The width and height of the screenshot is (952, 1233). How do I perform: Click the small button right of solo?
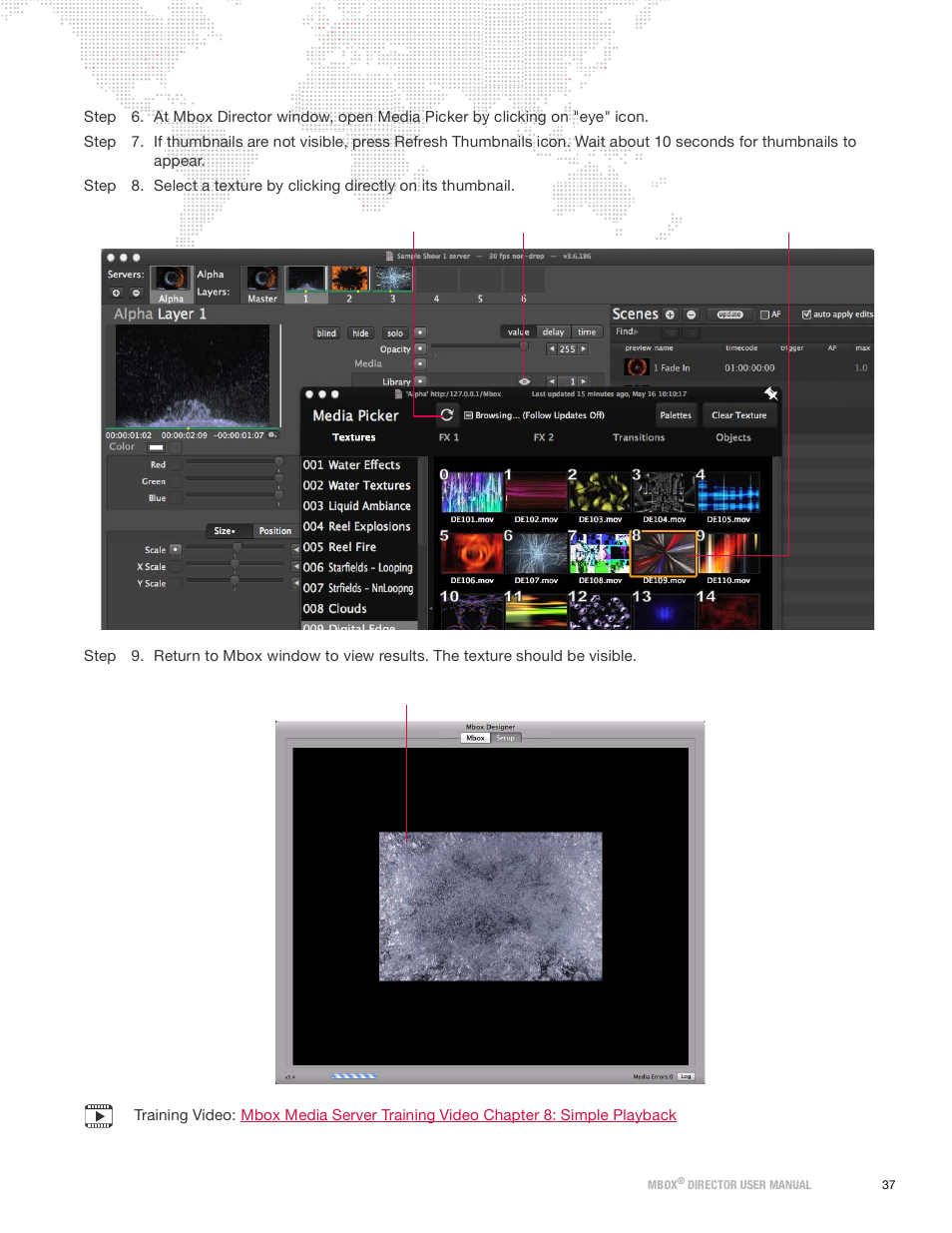click(420, 332)
